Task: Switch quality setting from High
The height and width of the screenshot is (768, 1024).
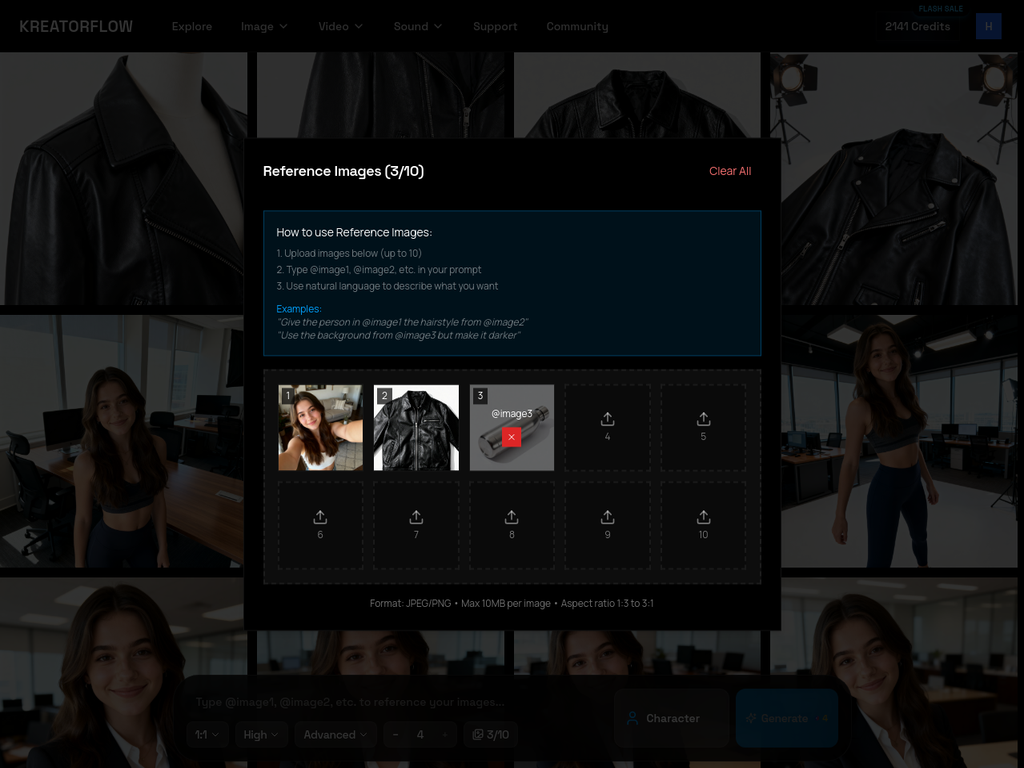Action: click(x=260, y=734)
